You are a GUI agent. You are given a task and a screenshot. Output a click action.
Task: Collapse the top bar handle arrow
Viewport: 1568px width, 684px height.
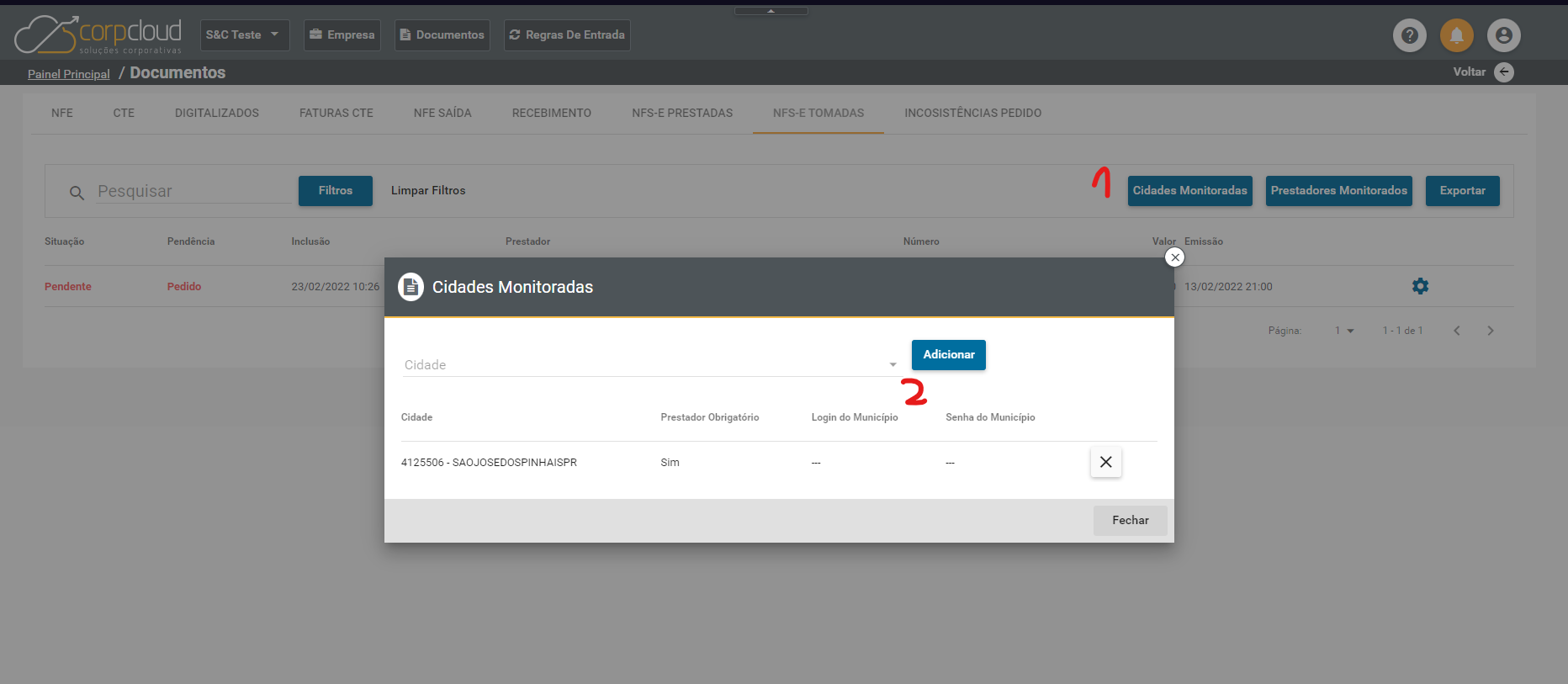[x=771, y=11]
